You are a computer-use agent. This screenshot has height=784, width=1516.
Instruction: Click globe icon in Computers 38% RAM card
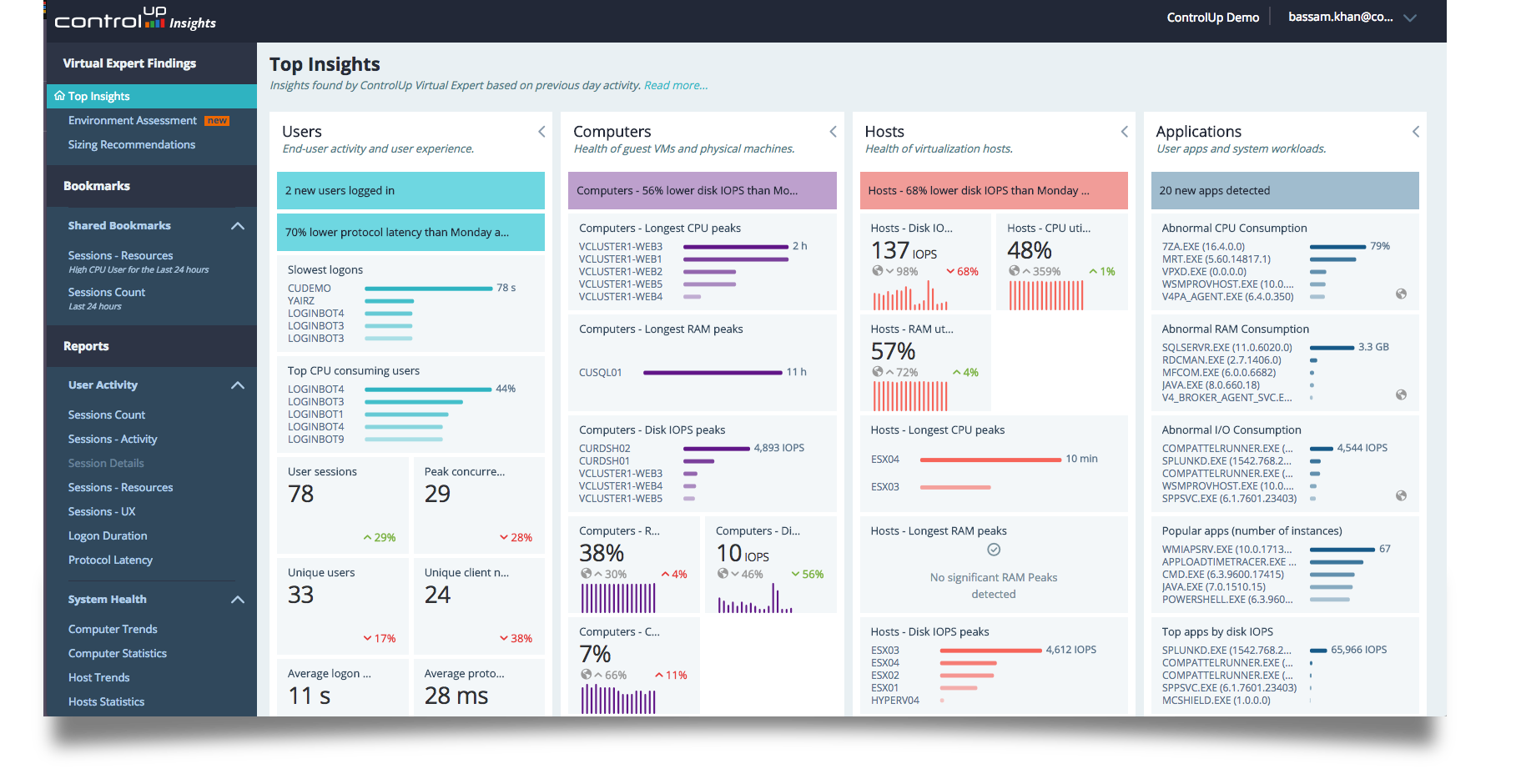[x=587, y=574]
